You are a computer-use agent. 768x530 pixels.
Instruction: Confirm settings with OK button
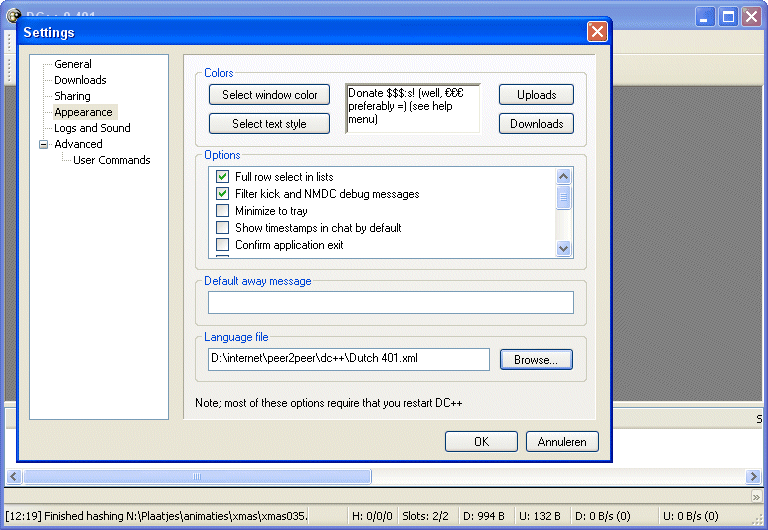(x=481, y=441)
